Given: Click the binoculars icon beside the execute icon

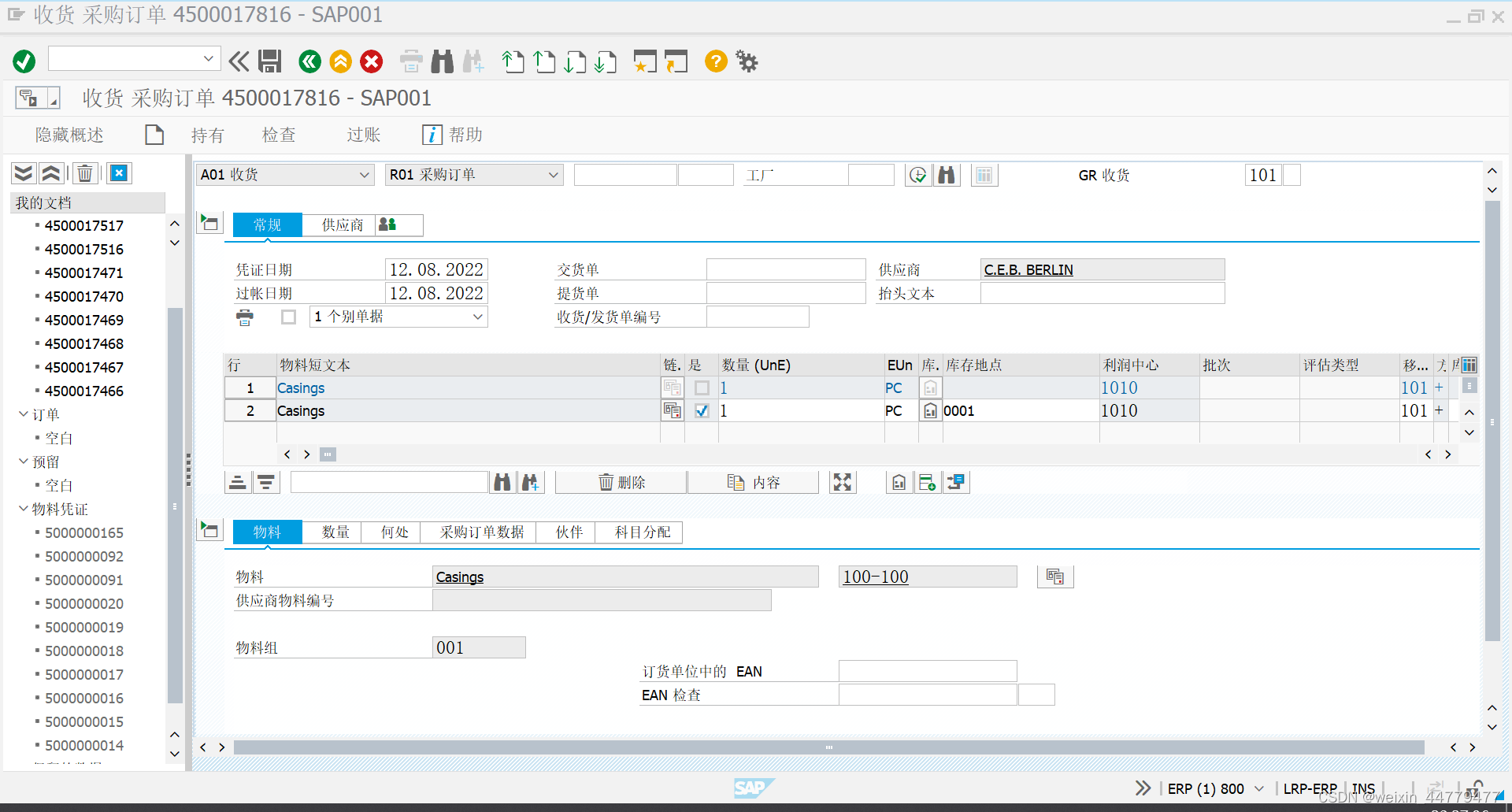Looking at the screenshot, I should tap(947, 175).
